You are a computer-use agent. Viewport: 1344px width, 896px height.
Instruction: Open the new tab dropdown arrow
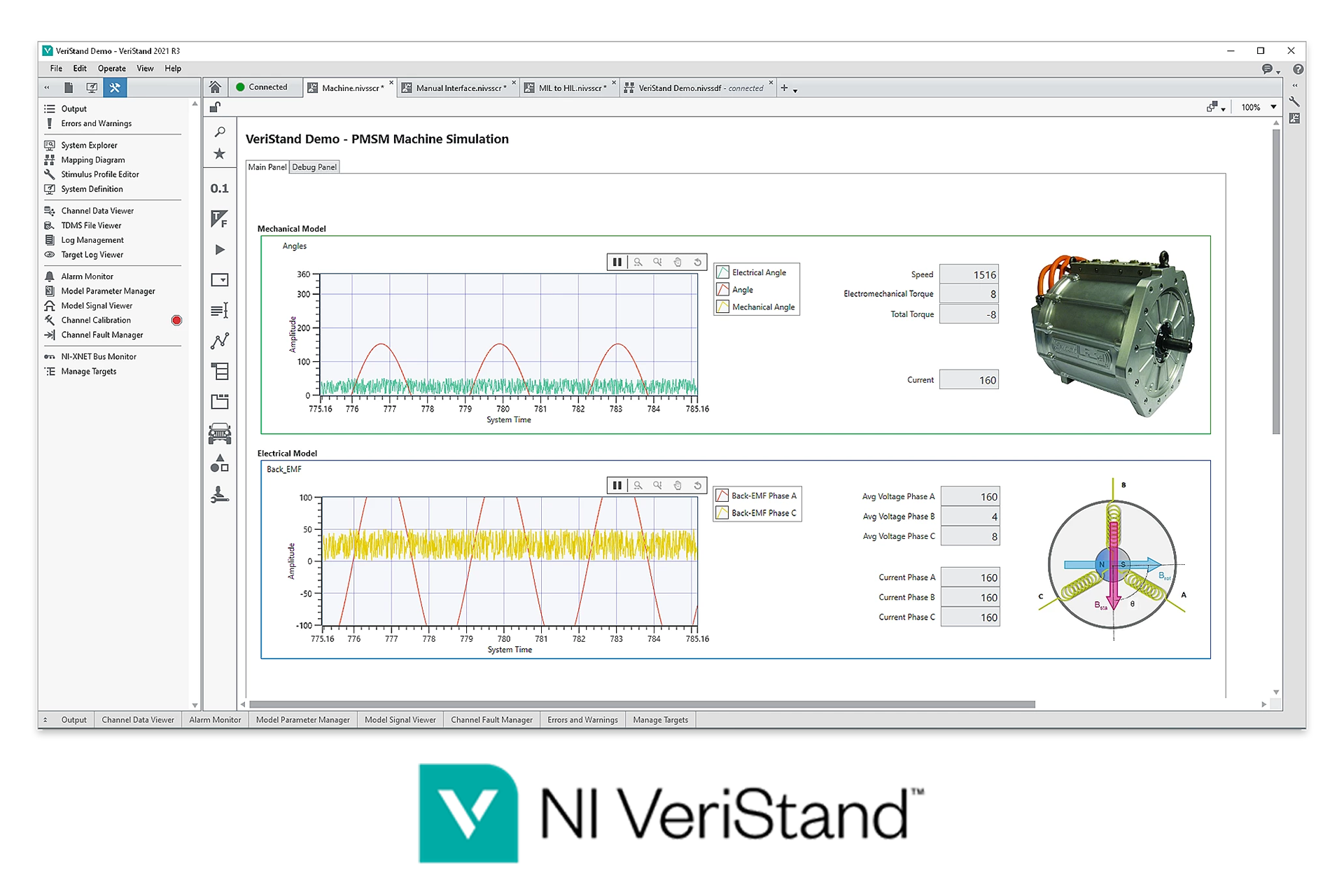coord(795,90)
